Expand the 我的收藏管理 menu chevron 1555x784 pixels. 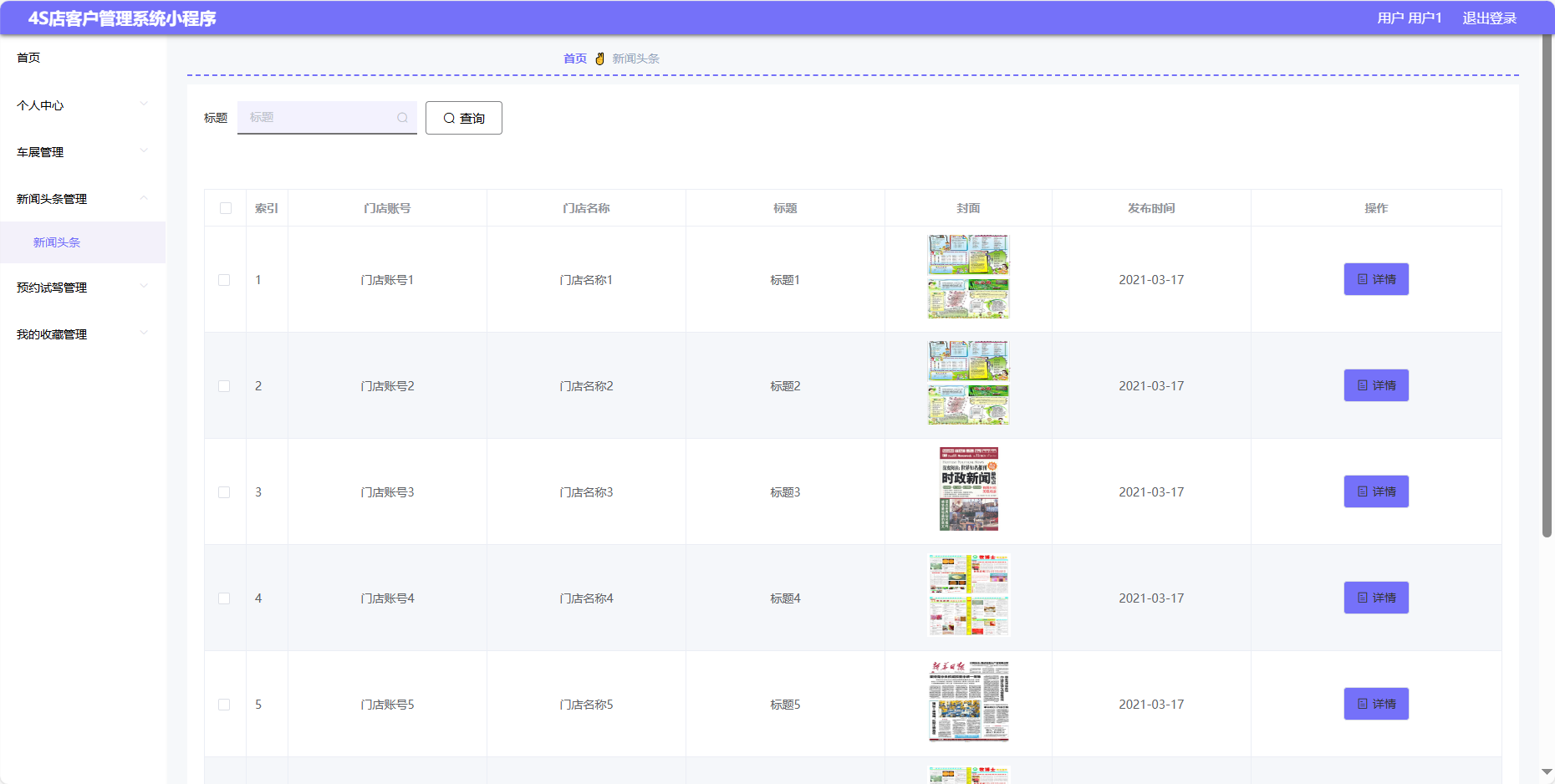click(x=144, y=333)
